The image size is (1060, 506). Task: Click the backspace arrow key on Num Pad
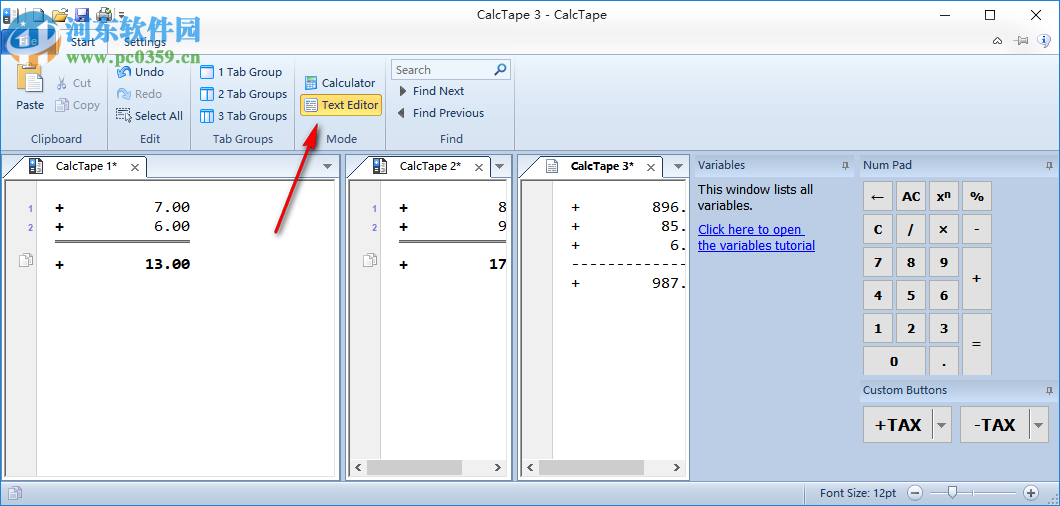877,196
